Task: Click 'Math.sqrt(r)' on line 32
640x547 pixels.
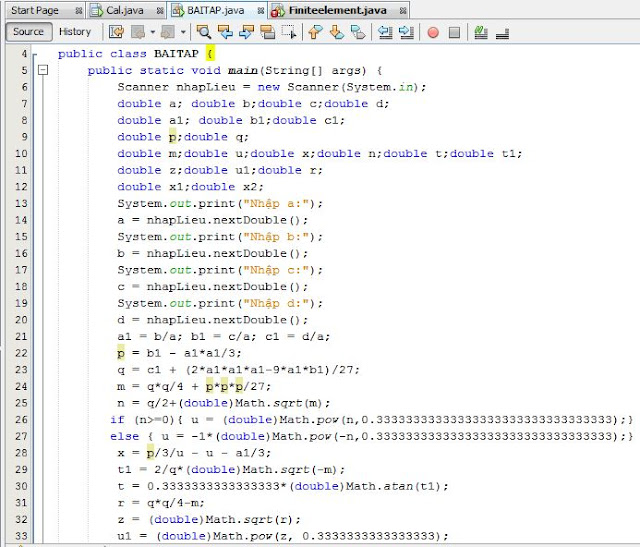Action: point(249,520)
